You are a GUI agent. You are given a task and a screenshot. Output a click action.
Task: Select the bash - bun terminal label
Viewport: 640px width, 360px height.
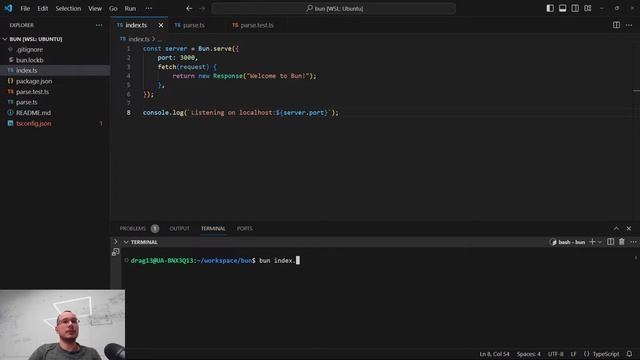(x=568, y=242)
